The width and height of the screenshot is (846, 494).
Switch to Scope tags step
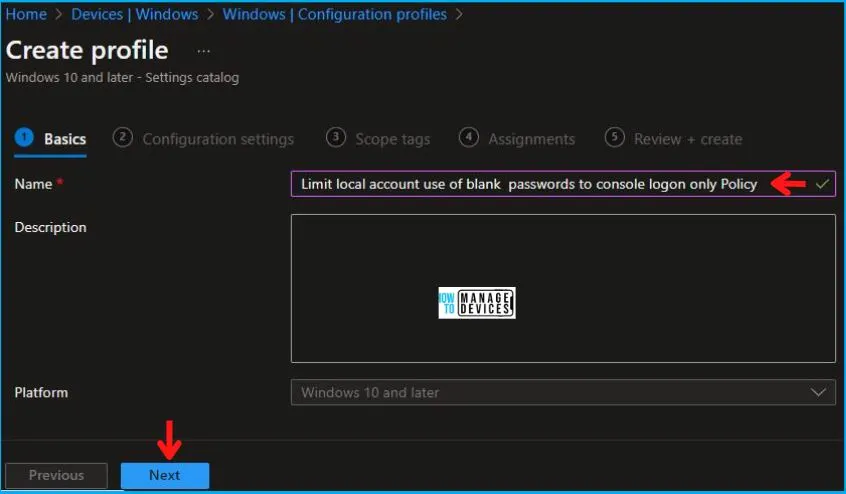(378, 139)
